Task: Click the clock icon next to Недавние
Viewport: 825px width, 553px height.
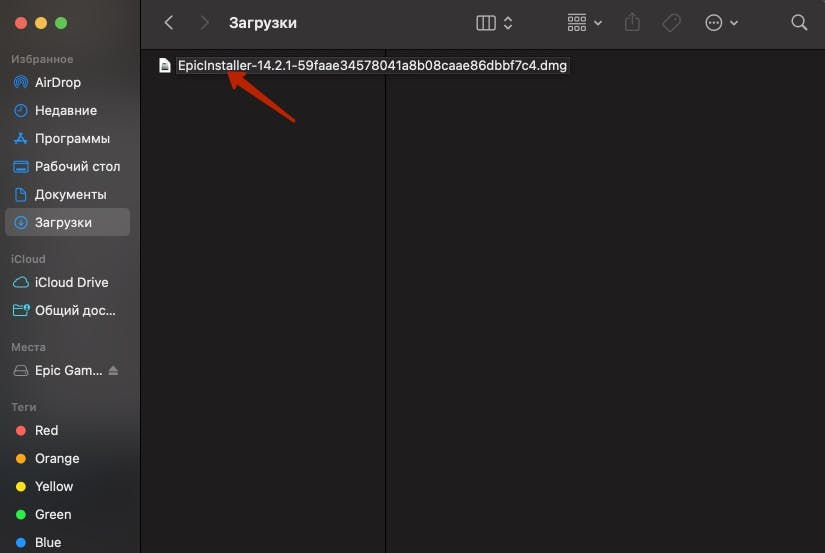Action: click(x=21, y=110)
